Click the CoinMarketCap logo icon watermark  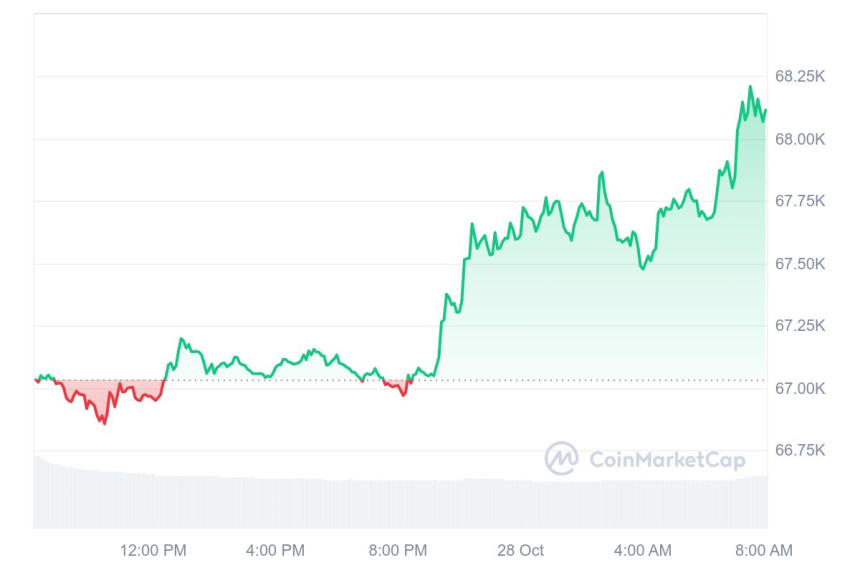pyautogui.click(x=561, y=459)
